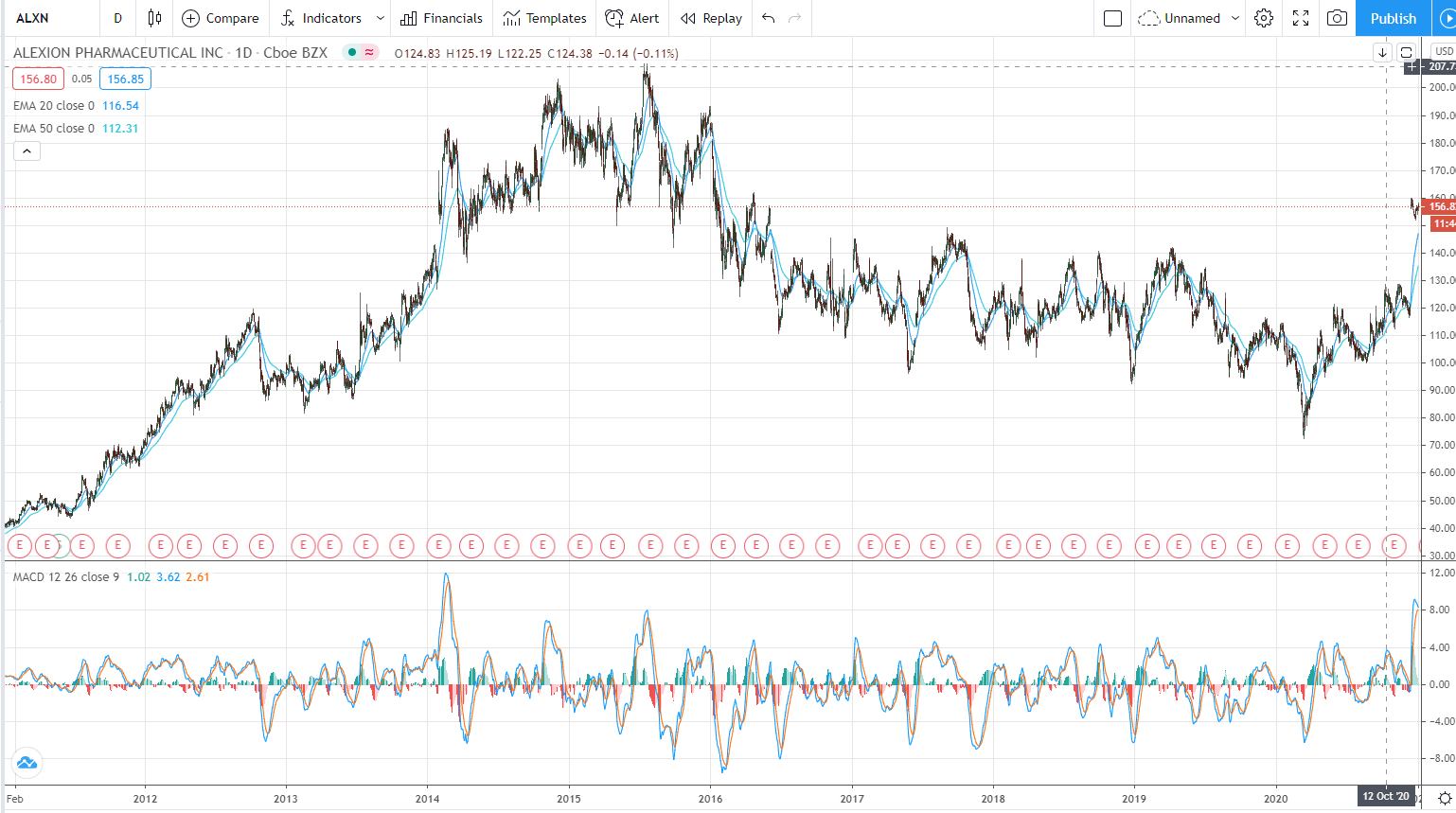1456x813 pixels.
Task: Click the 2014 time axis label
Action: click(x=427, y=799)
